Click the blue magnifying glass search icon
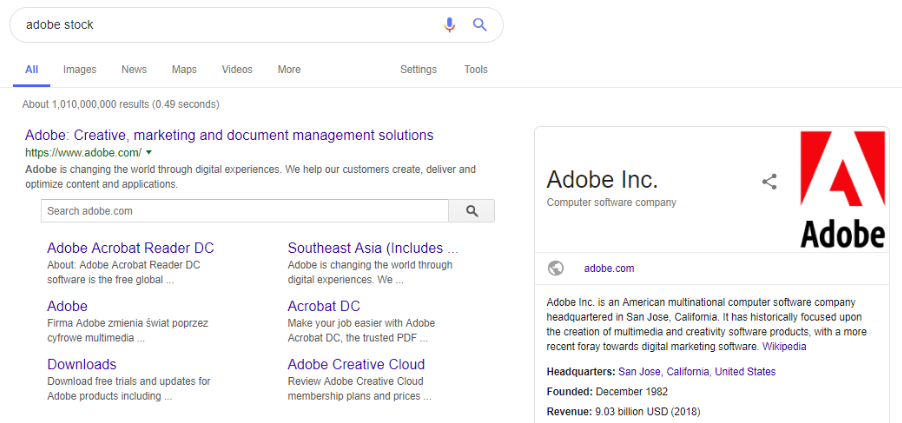The width and height of the screenshot is (902, 423). (480, 25)
